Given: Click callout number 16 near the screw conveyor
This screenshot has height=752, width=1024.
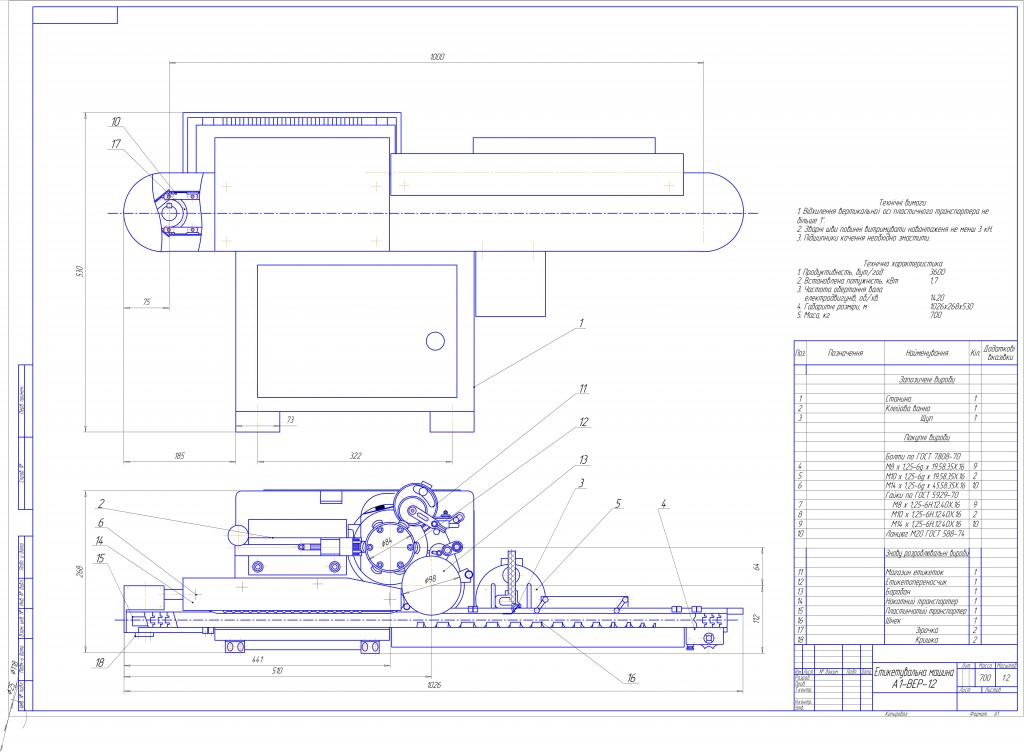Looking at the screenshot, I should [x=631, y=678].
